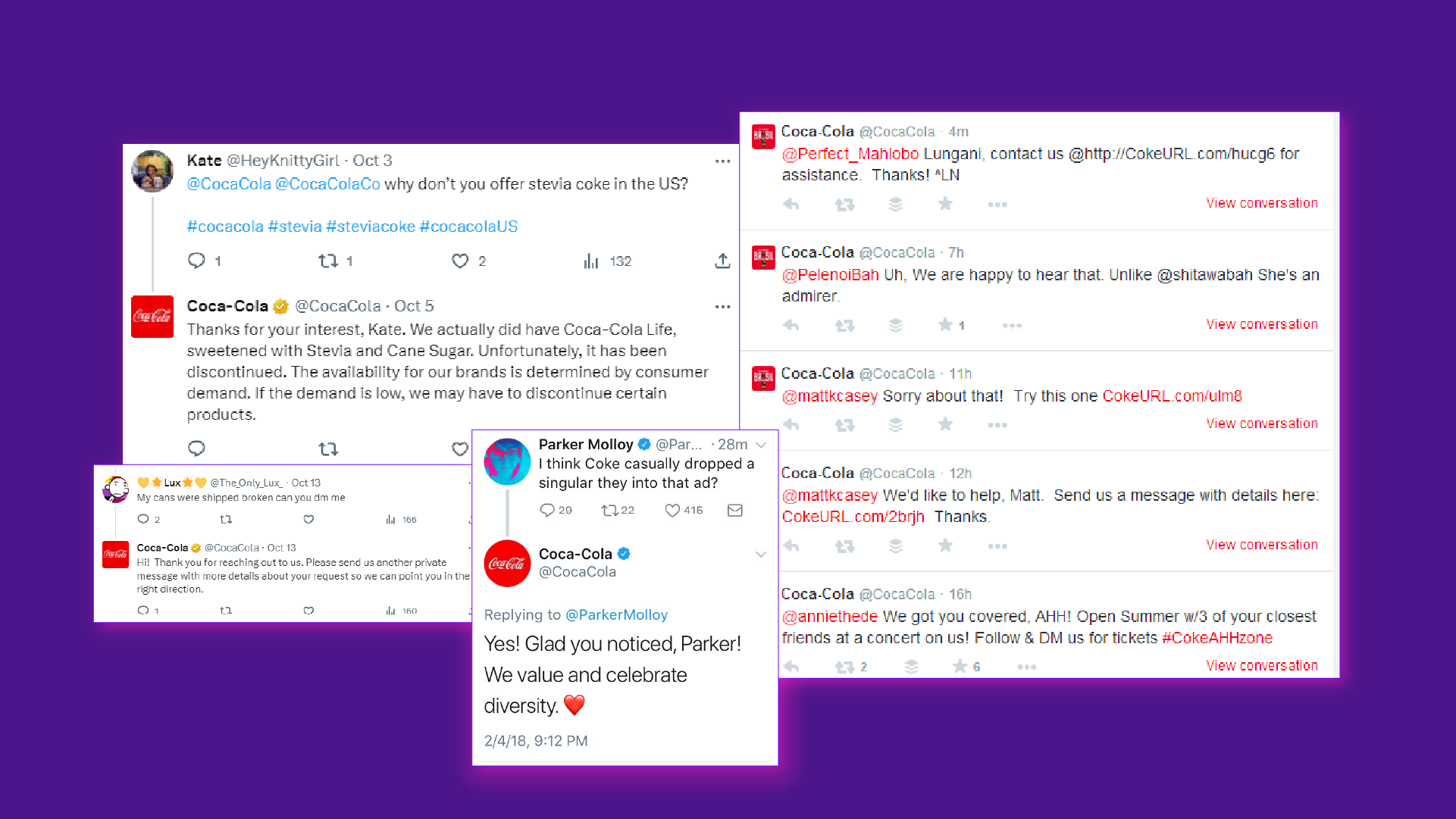Open the more options menu on Kate's tweet
The width and height of the screenshot is (1456, 819).
722,161
